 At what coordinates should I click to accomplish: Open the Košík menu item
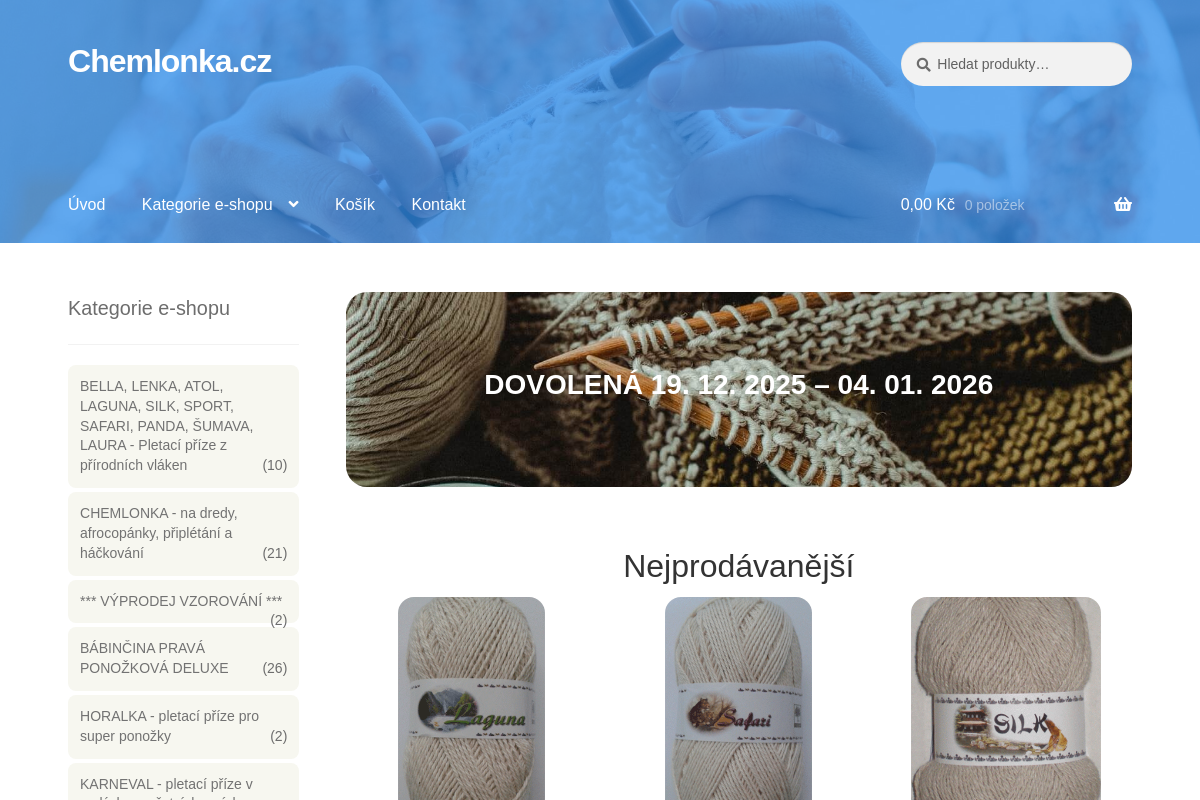(355, 204)
